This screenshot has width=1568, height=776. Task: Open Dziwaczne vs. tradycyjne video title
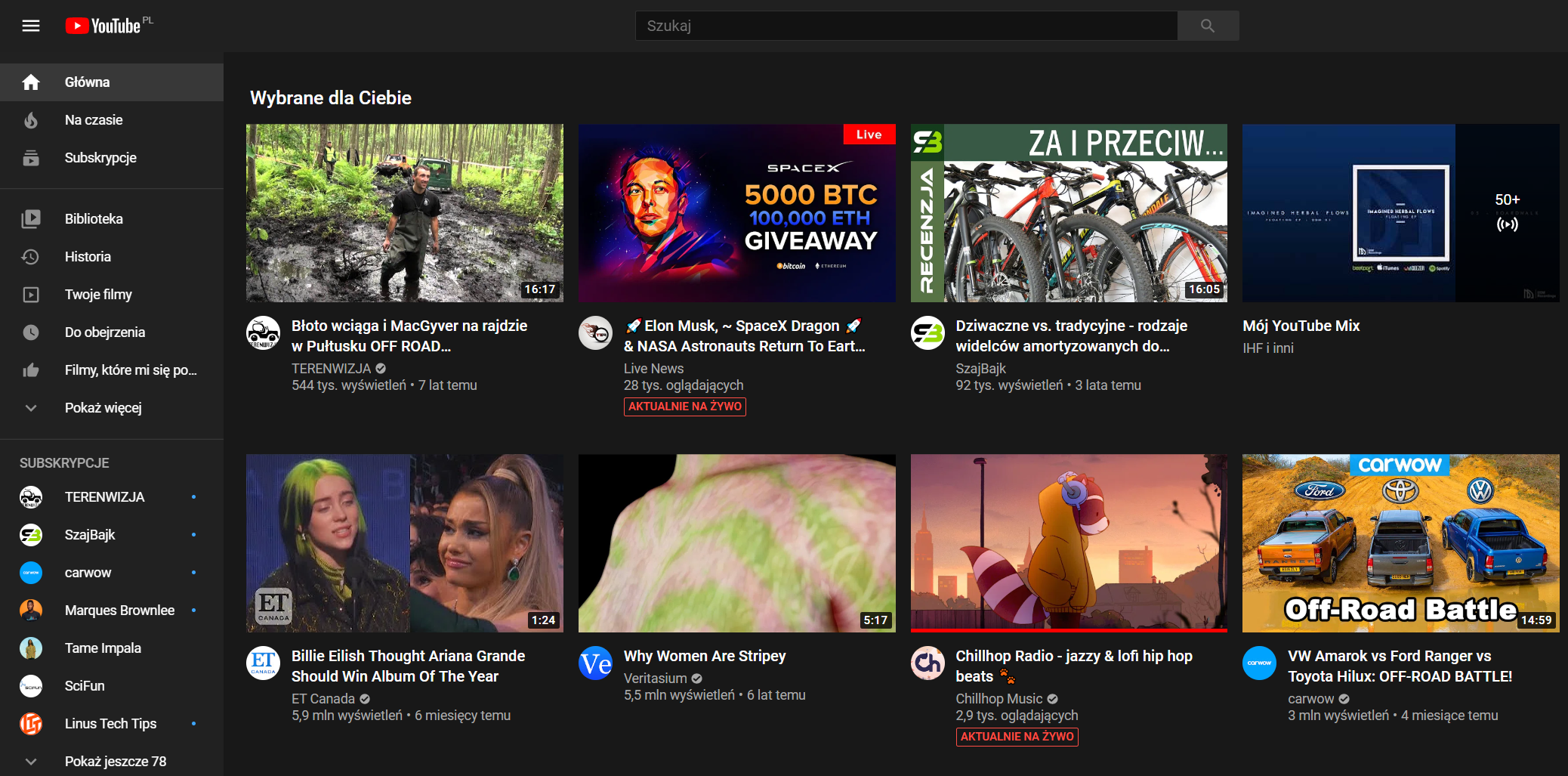tap(1071, 336)
